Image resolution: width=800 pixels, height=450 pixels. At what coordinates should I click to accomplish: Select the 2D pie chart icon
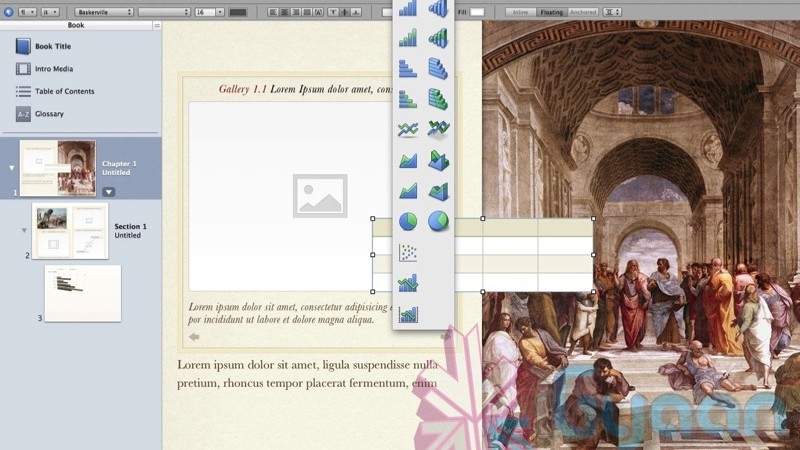coord(407,221)
